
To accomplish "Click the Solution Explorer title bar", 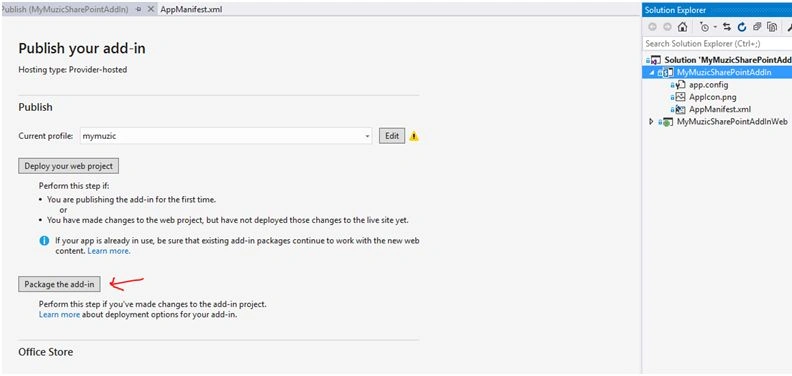I will coord(717,10).
